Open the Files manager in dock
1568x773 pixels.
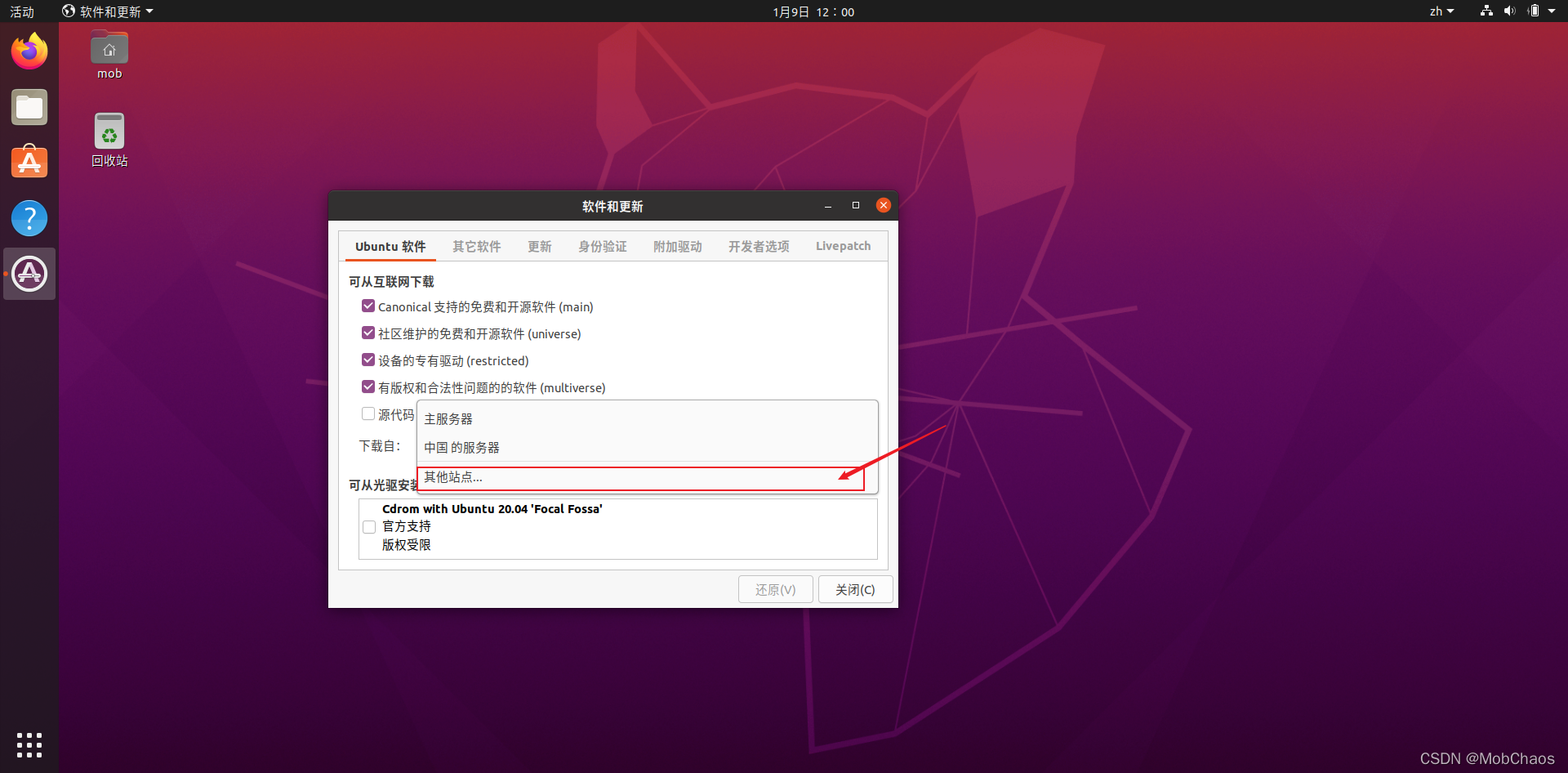29,107
